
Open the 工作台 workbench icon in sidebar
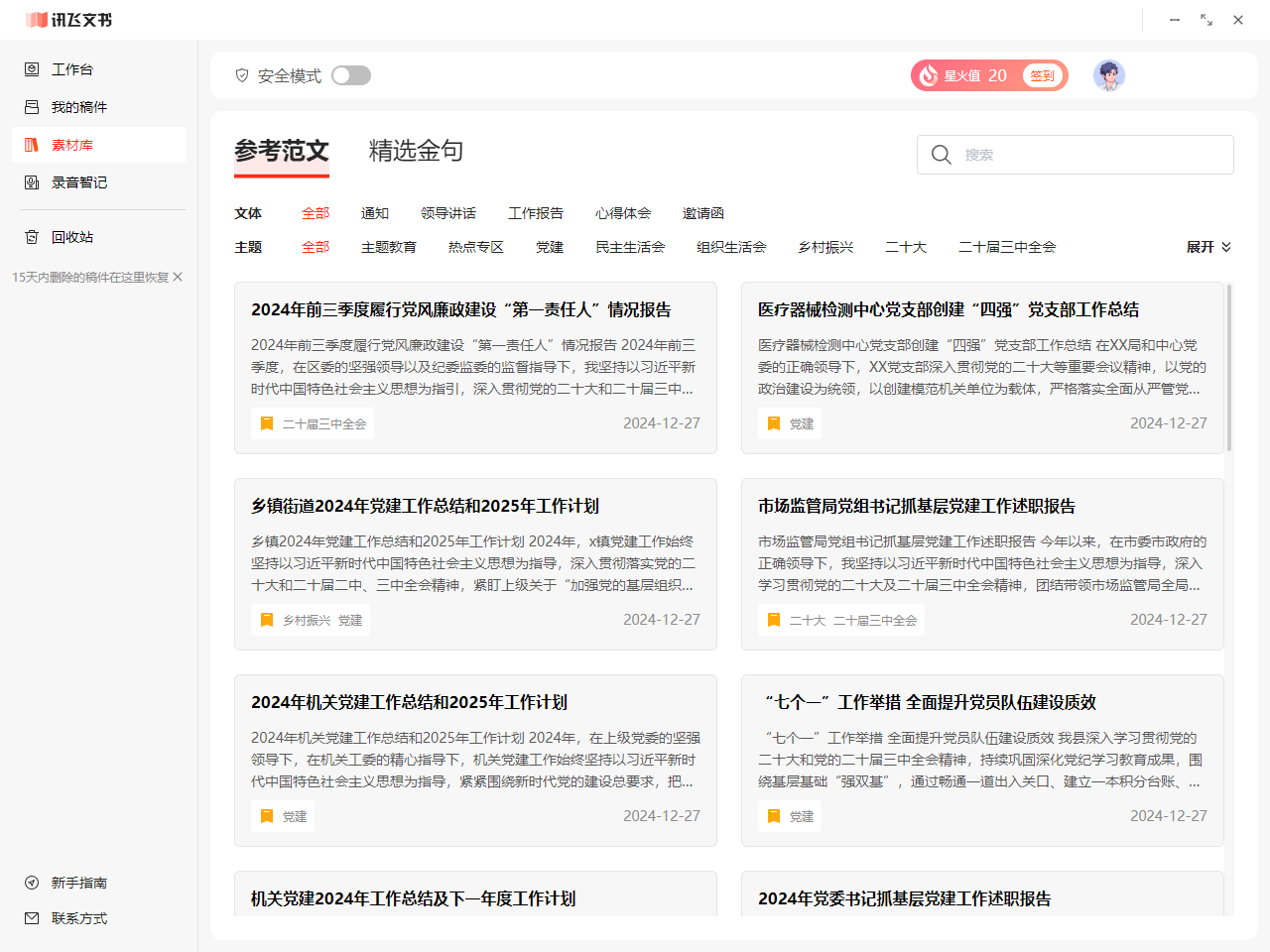32,69
